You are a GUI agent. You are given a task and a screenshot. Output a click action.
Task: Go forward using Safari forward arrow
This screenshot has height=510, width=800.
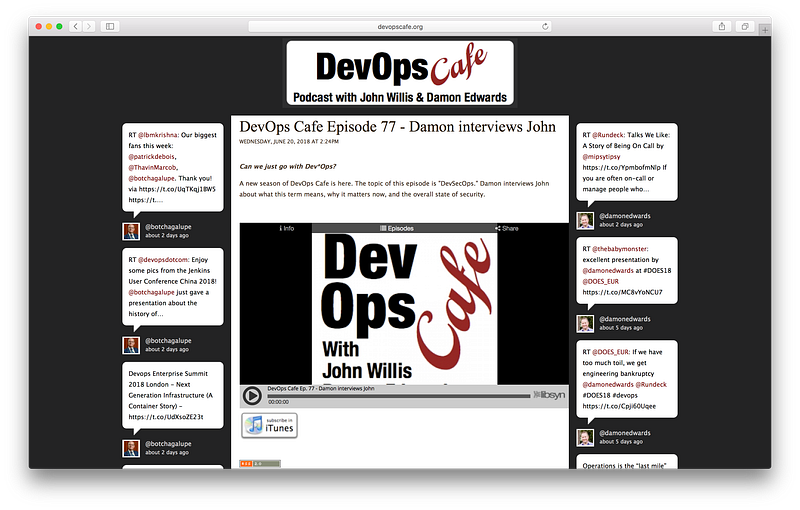(x=89, y=27)
